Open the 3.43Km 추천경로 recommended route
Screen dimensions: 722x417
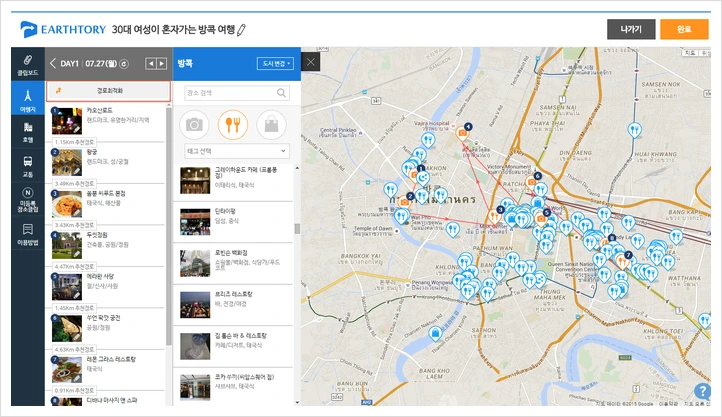coord(74,225)
